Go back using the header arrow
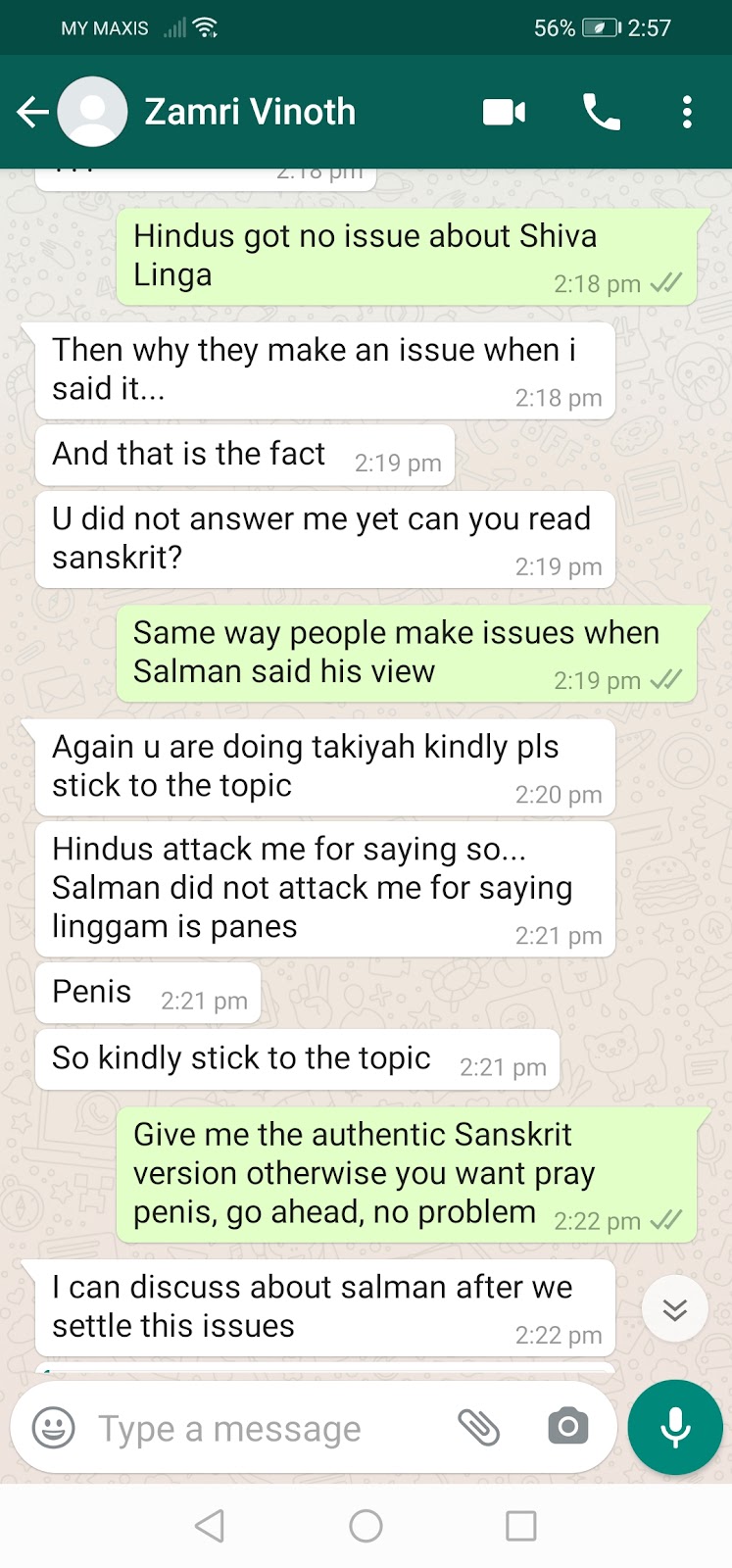Viewport: 732px width, 1568px height. click(32, 112)
